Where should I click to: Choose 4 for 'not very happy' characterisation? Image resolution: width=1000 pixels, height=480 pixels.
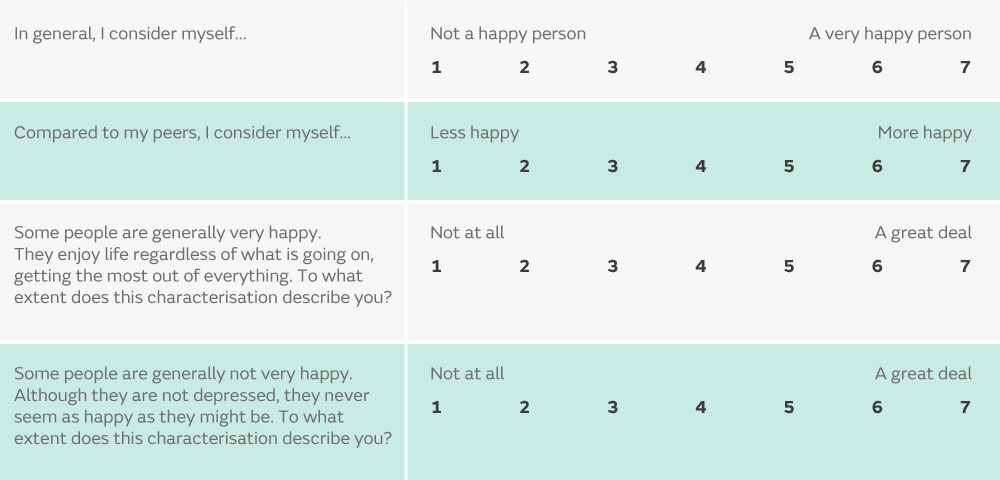tap(701, 407)
